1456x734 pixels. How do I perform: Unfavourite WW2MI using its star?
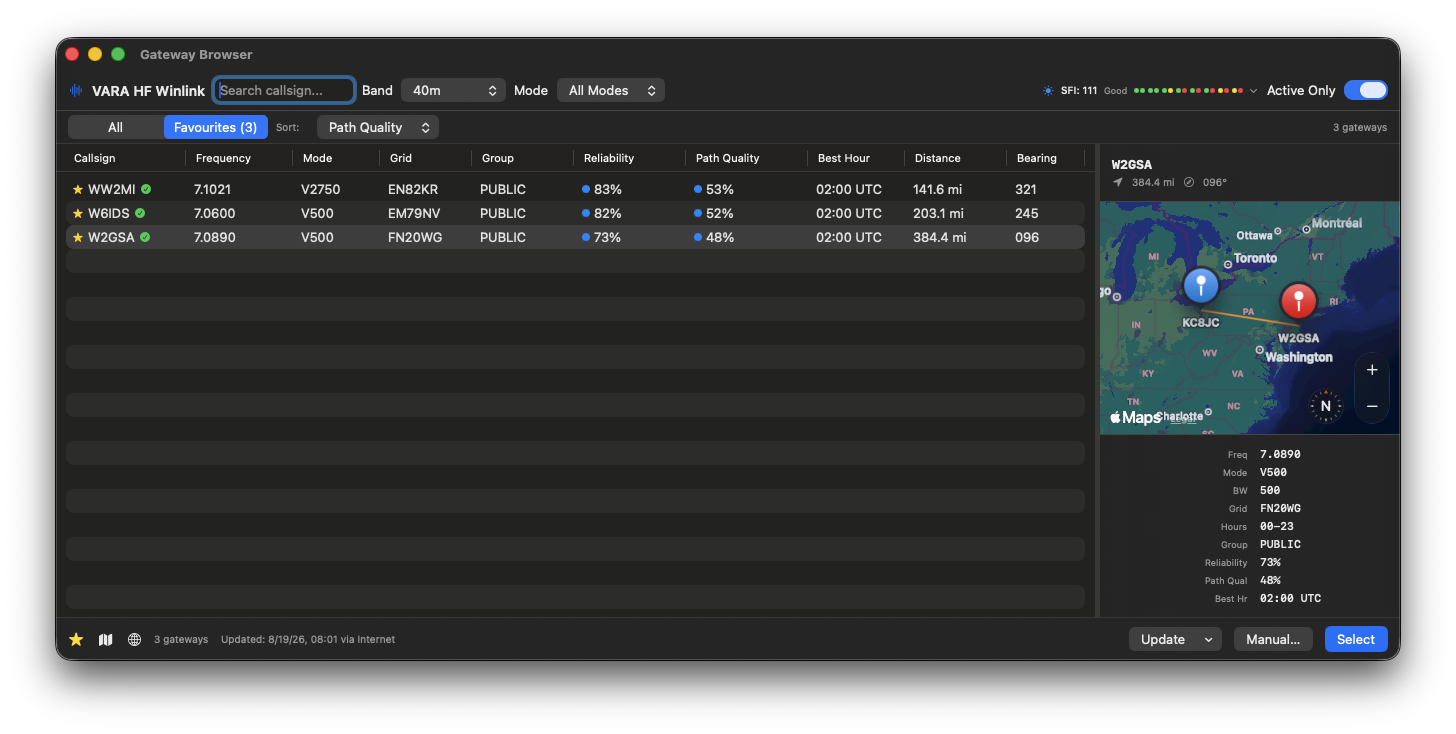coord(78,189)
